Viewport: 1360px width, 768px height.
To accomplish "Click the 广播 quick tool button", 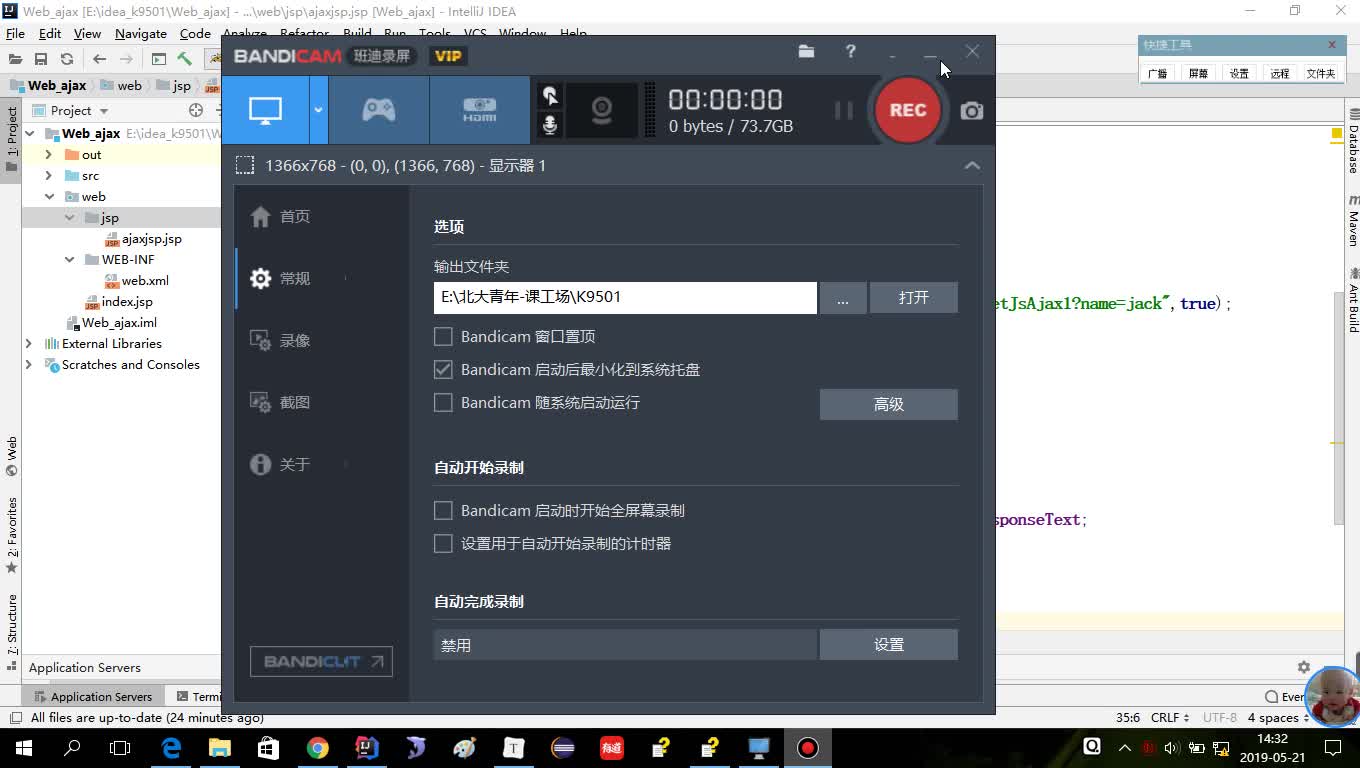I will 1157,73.
